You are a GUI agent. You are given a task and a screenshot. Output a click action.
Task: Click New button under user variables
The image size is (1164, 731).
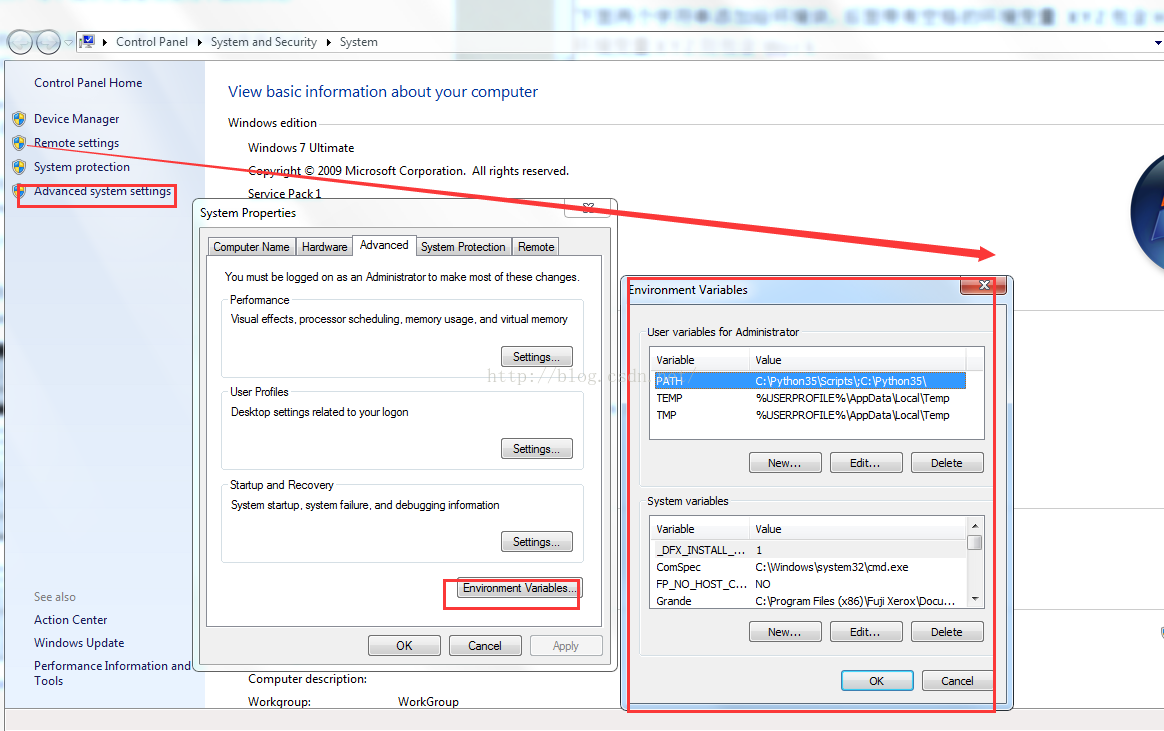click(785, 462)
